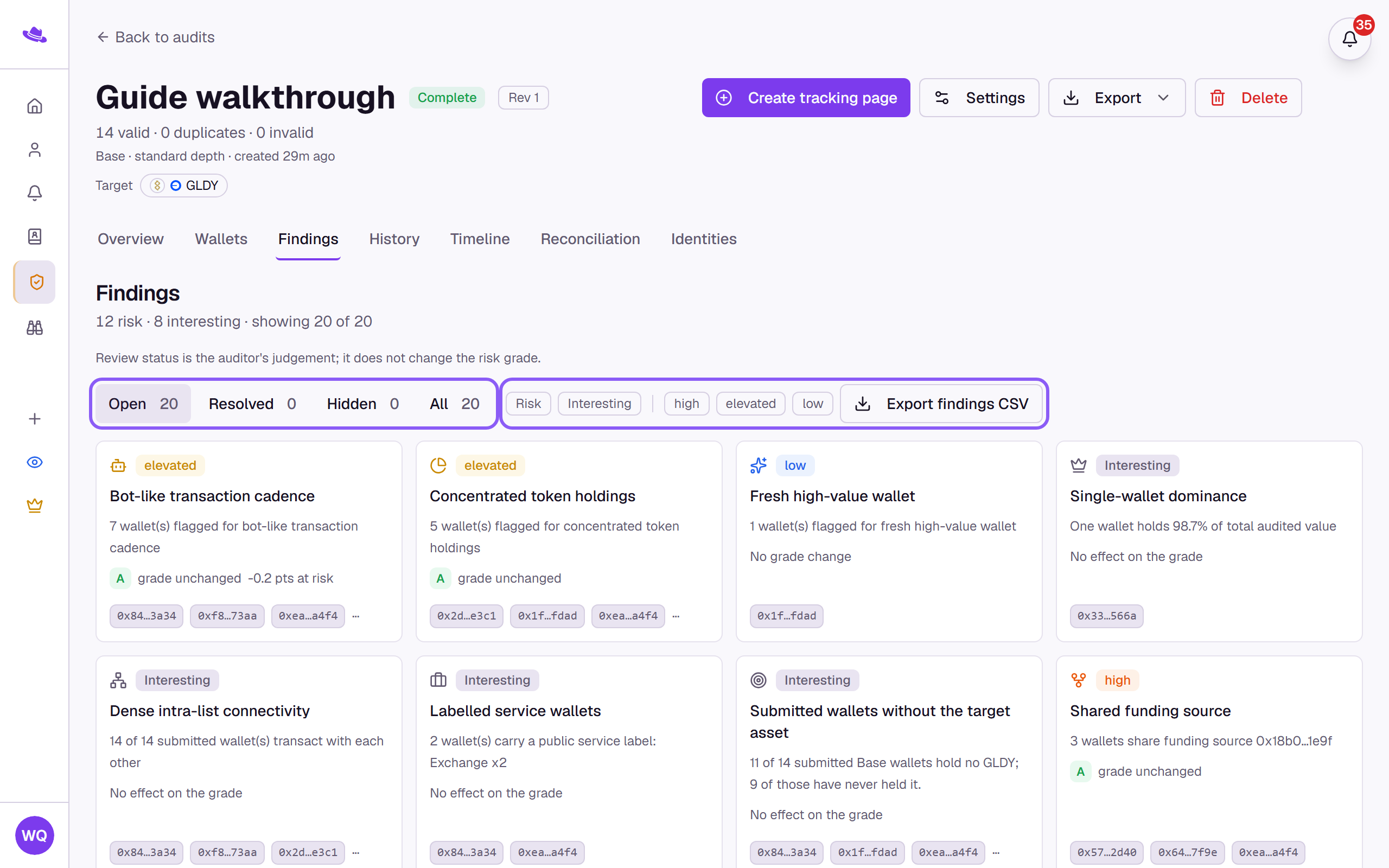Screen dimensions: 1389x868
Task: Switch to the Wallets tab
Action: pos(221,239)
